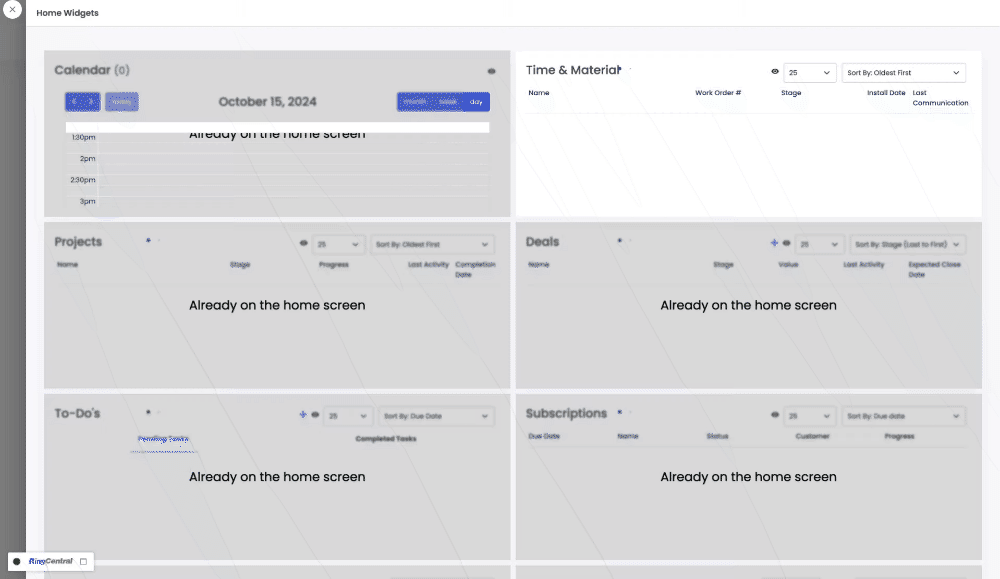The height and width of the screenshot is (579, 1000).
Task: Toggle eye icon on Calendar widget
Action: pos(491,71)
